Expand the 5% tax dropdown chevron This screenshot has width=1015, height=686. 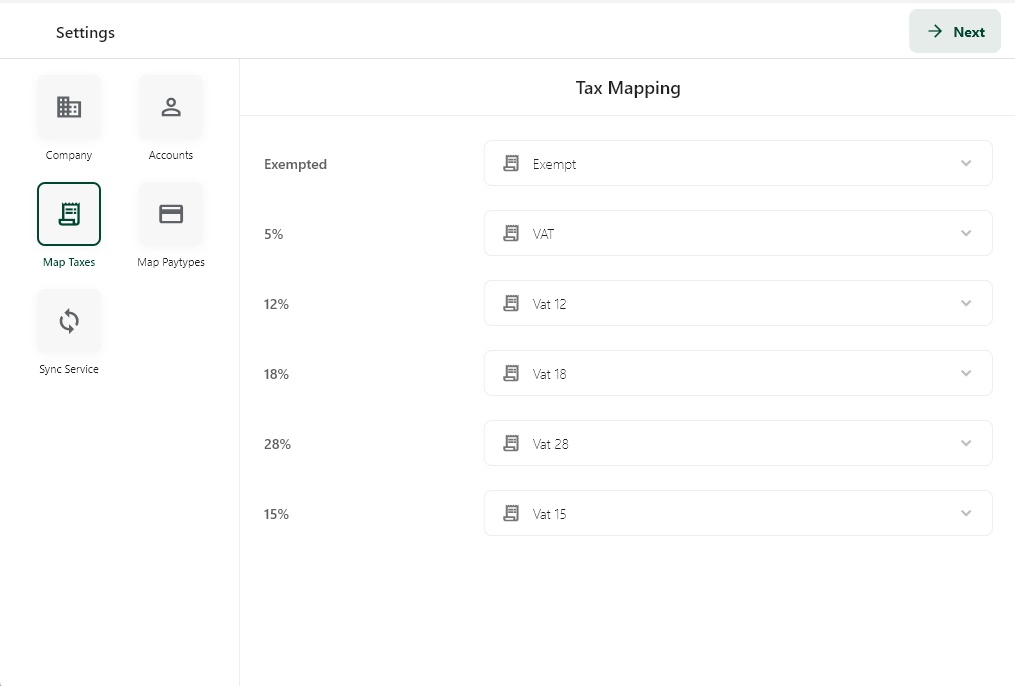(966, 234)
